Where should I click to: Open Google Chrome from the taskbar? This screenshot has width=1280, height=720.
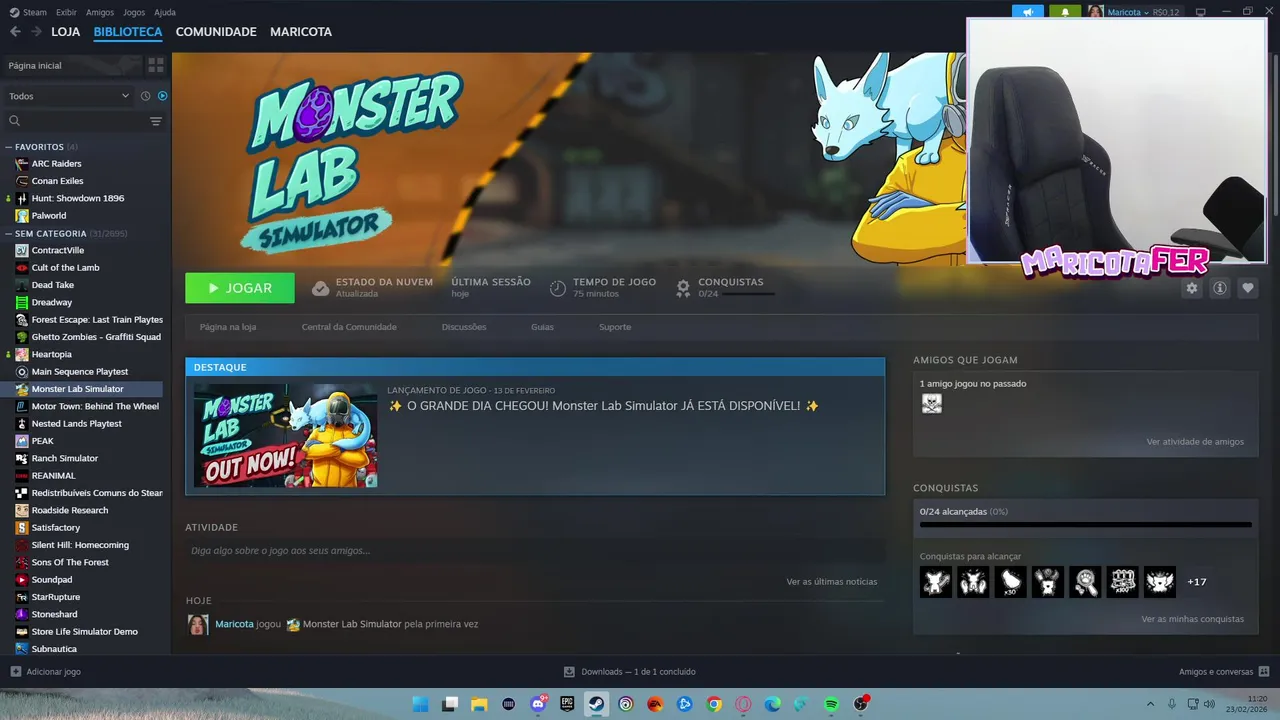click(x=714, y=704)
